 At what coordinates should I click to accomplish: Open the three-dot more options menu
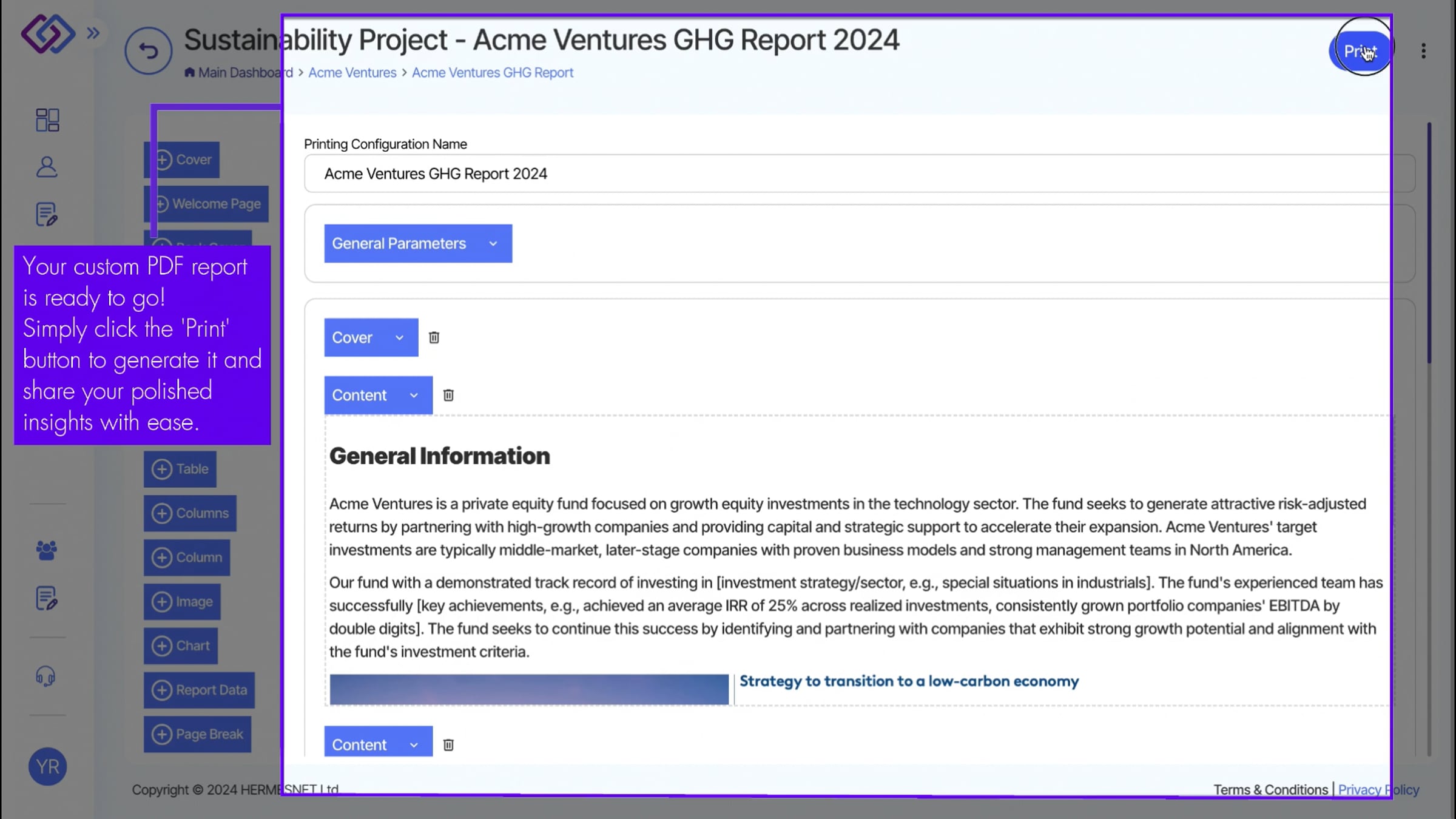point(1423,51)
